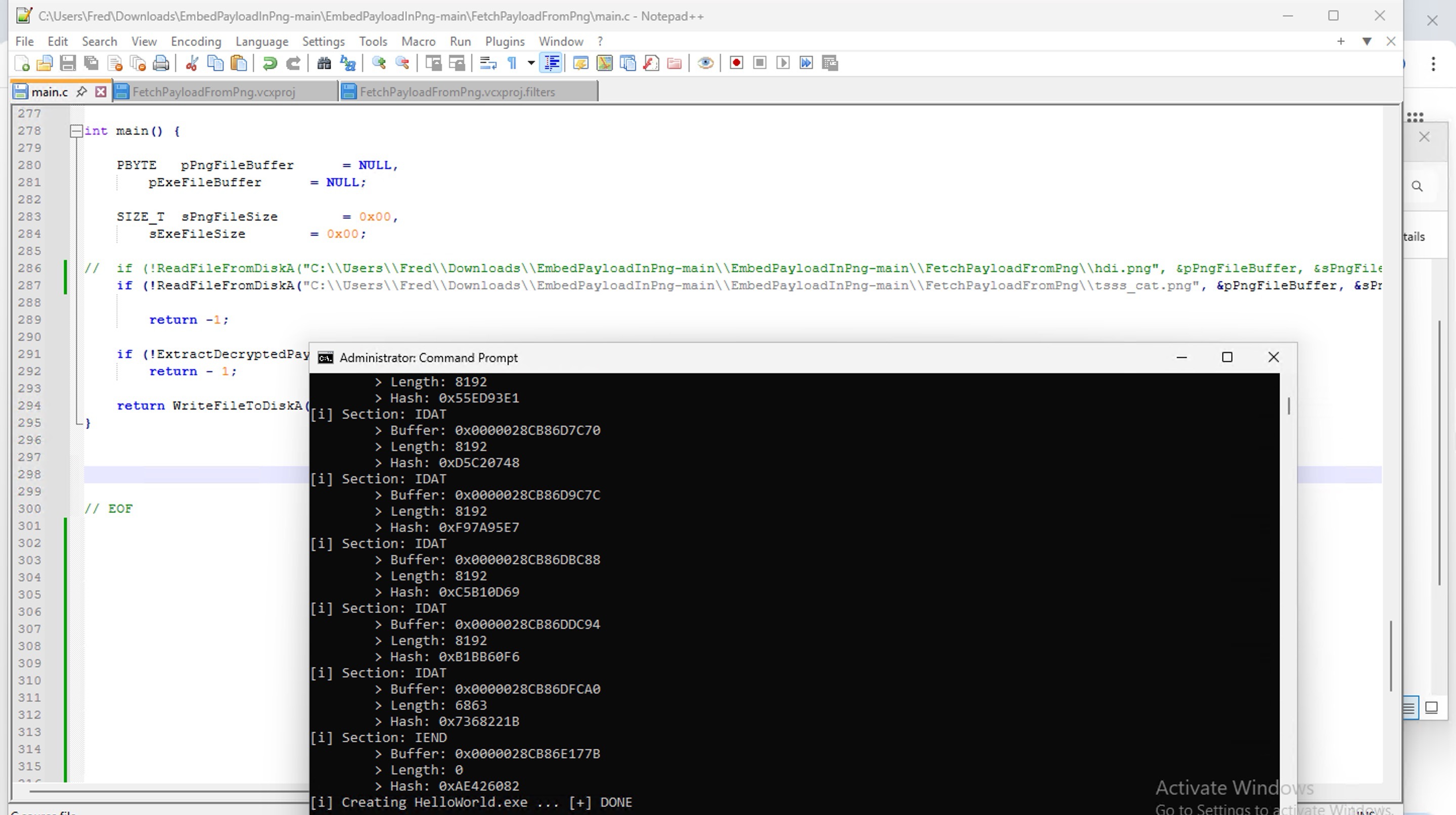
Task: Open the question mark help menu
Action: click(x=600, y=41)
